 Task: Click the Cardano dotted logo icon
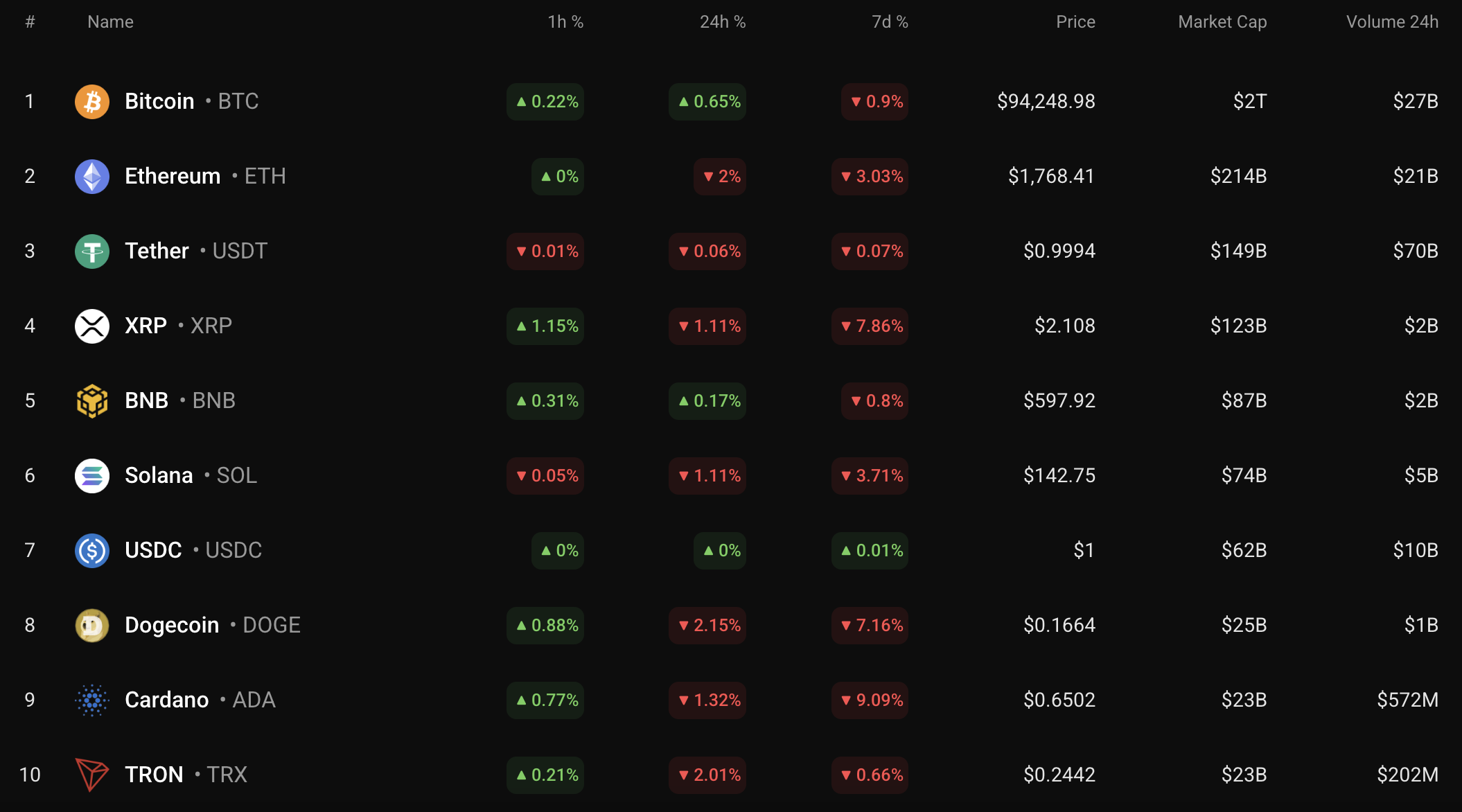coord(92,700)
